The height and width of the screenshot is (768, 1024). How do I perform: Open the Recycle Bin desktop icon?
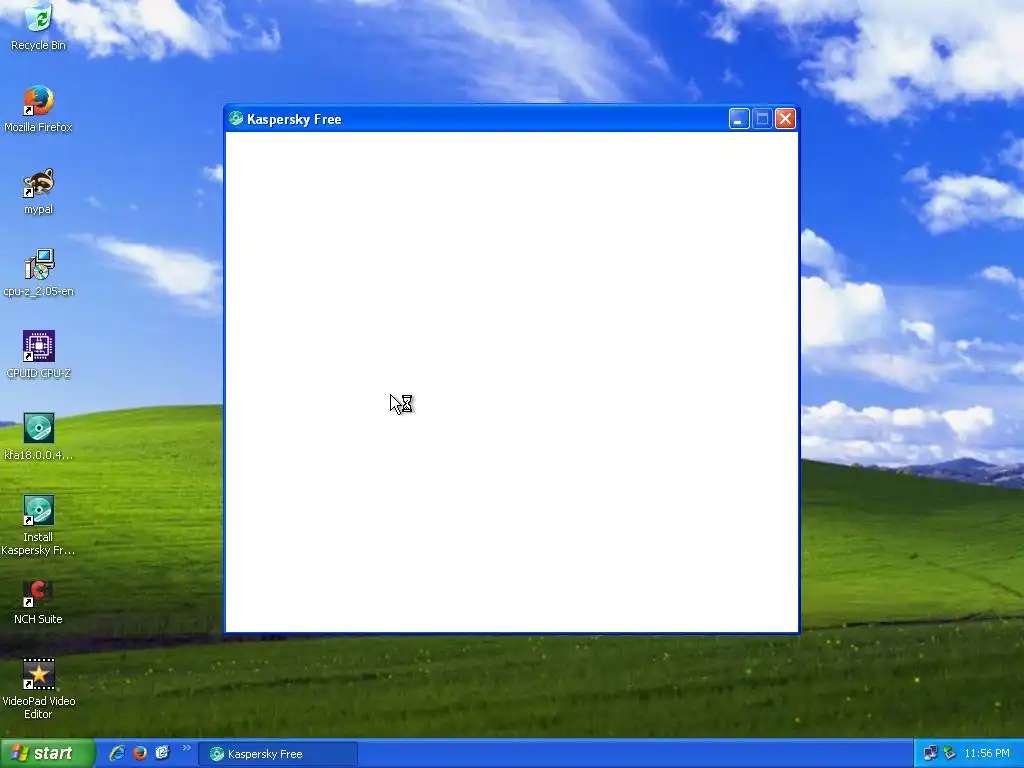coord(39,20)
